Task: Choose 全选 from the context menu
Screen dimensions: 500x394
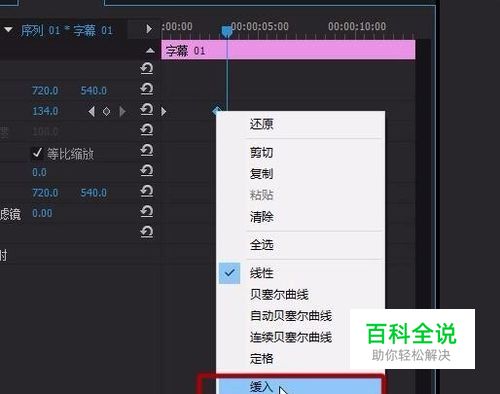Action: point(300,245)
